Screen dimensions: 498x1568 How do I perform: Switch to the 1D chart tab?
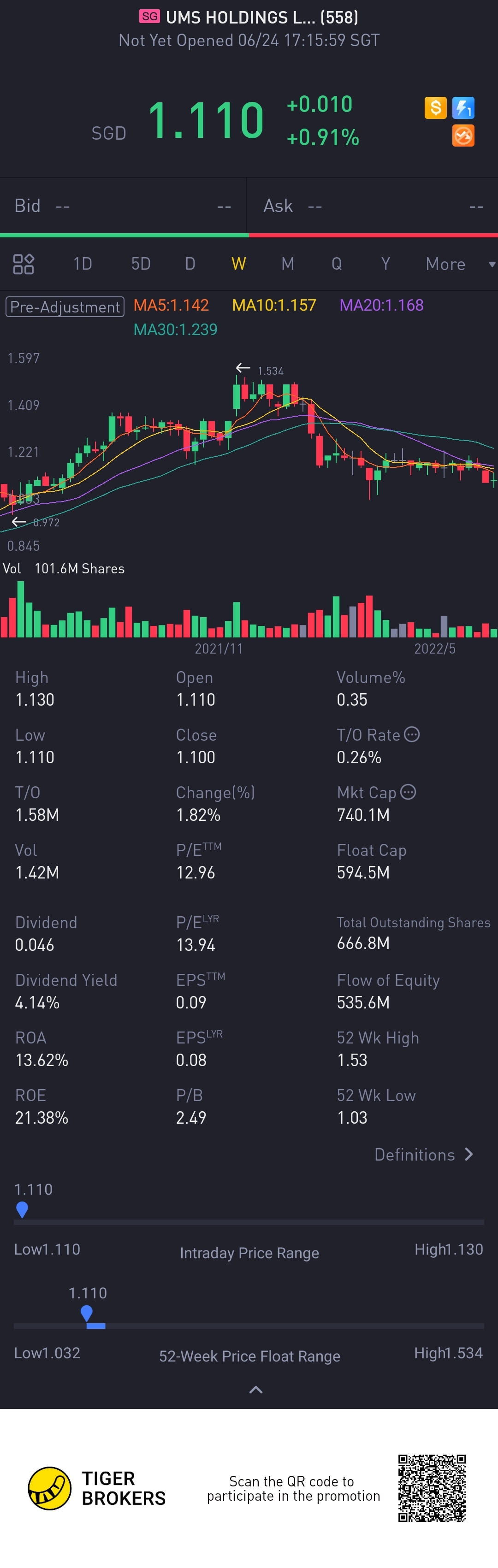[82, 264]
